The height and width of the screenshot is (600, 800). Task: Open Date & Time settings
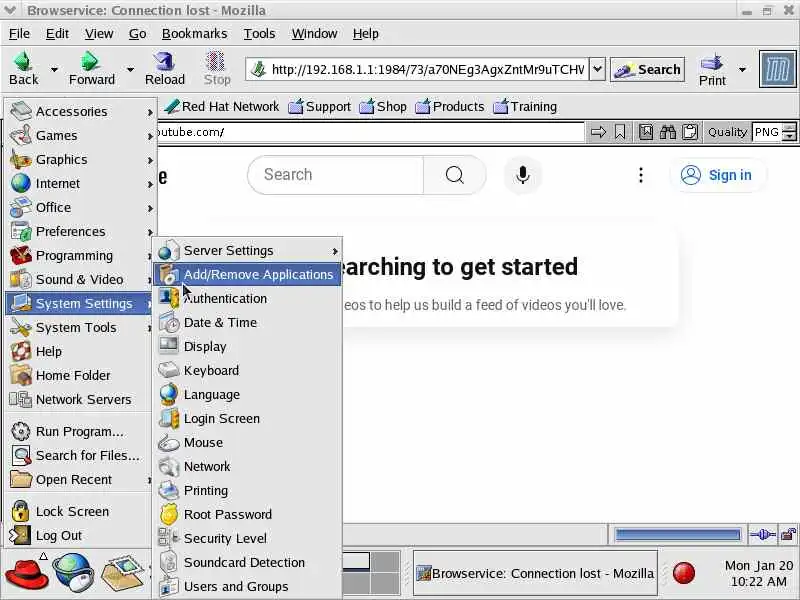click(247, 322)
